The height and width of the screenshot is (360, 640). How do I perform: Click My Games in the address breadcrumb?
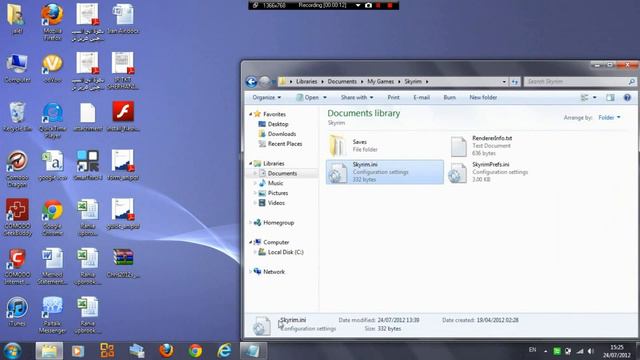pos(380,82)
